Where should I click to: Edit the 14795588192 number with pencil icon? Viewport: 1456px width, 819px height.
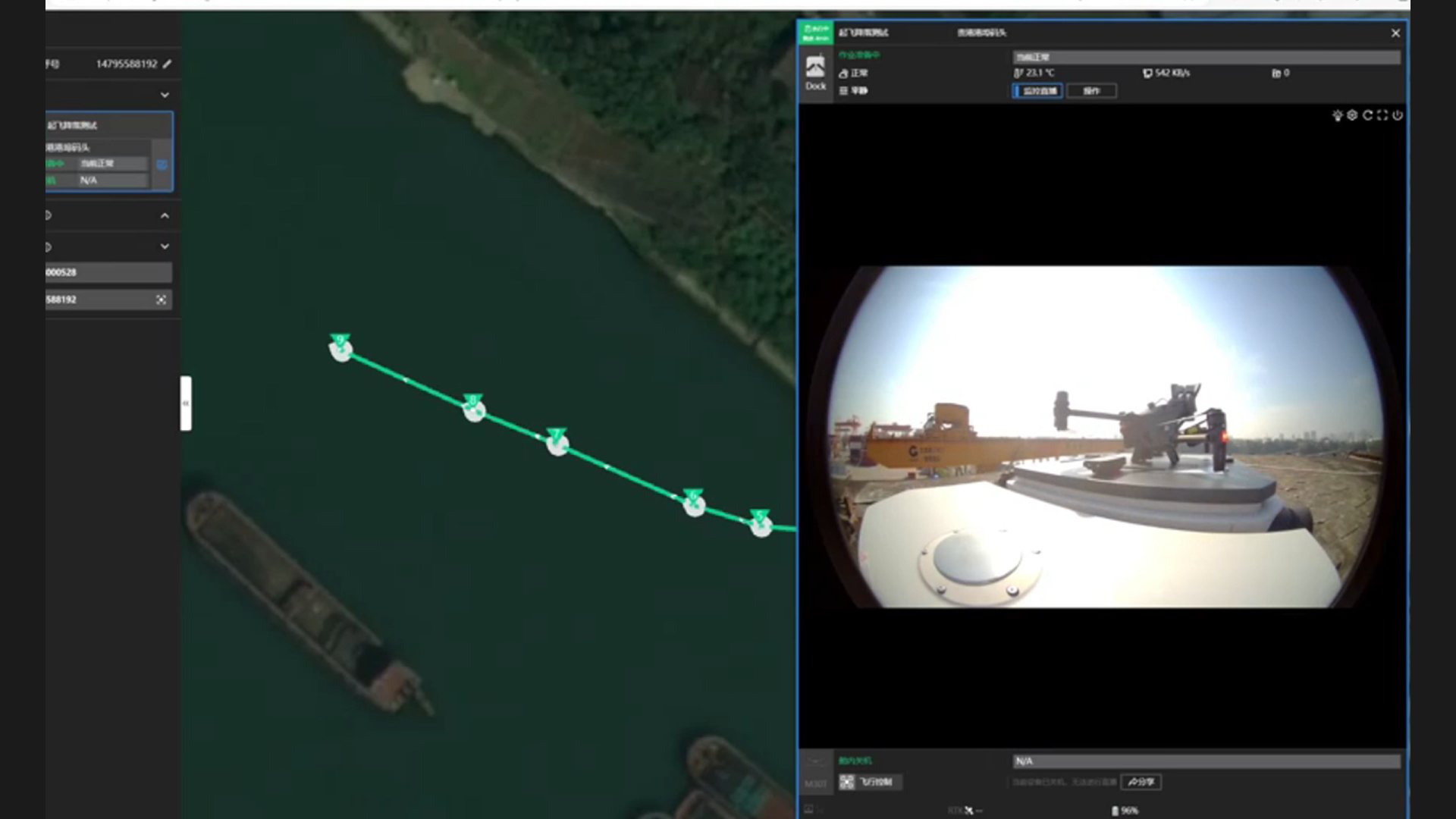tap(167, 64)
